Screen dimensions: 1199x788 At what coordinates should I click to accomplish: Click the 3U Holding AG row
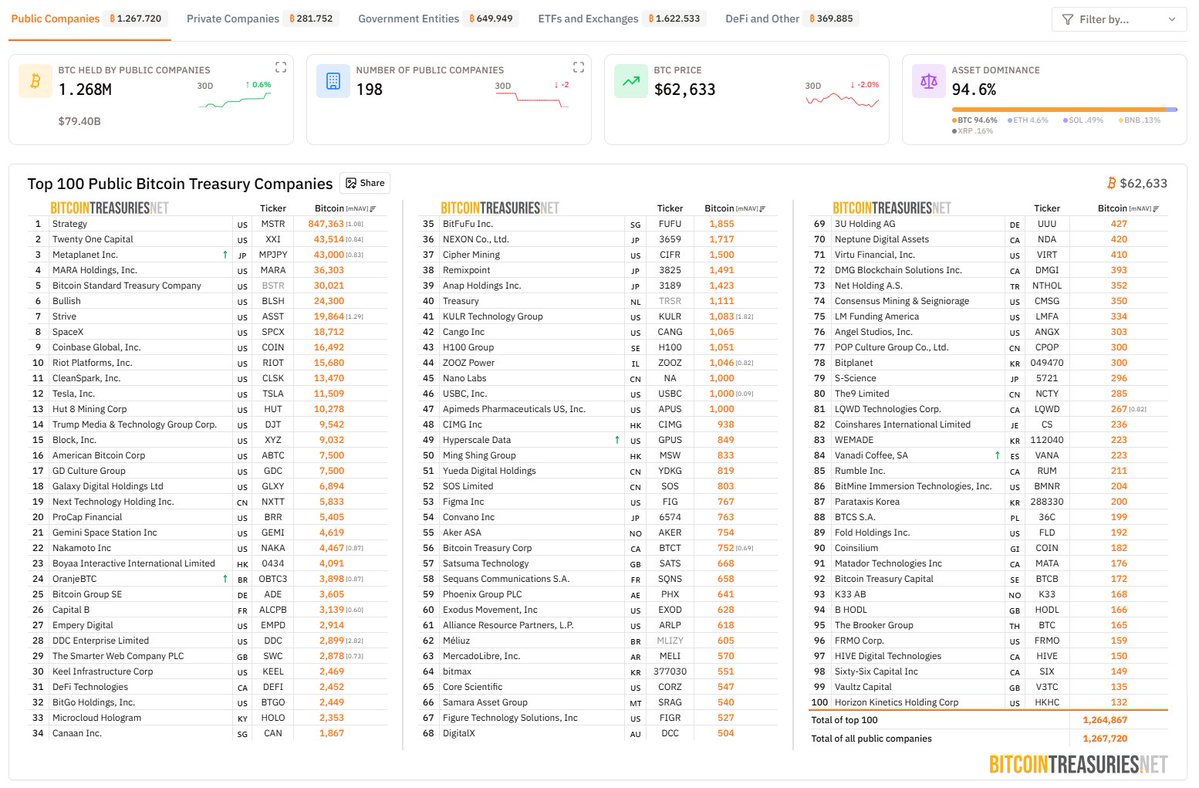tap(989, 224)
